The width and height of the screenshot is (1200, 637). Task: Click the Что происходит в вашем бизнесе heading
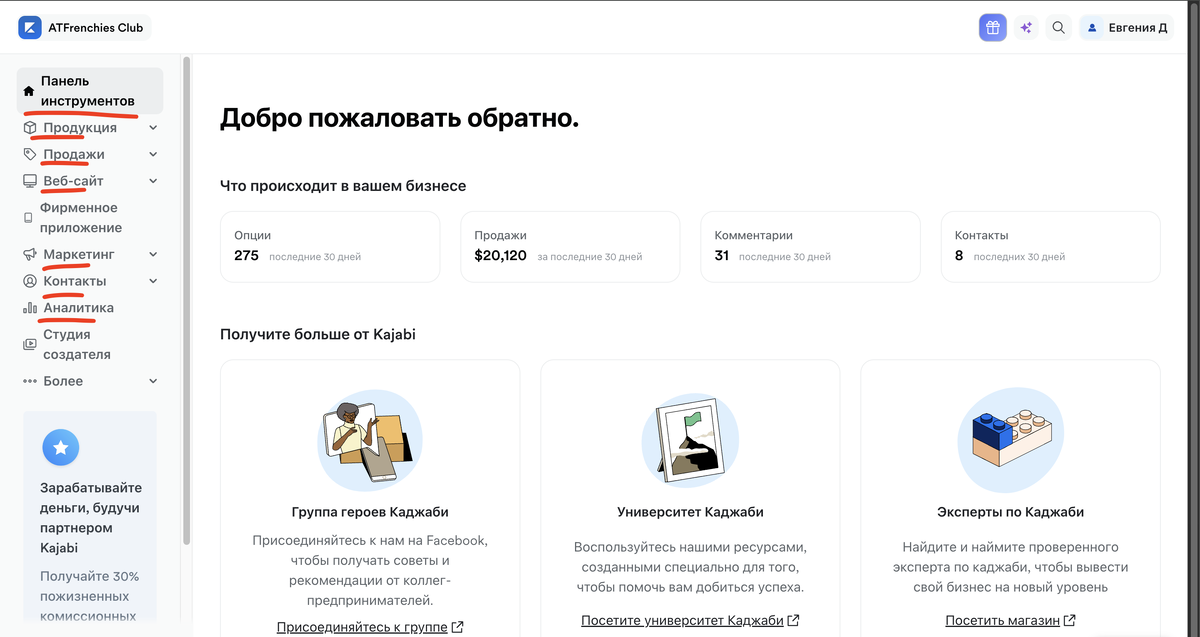(343, 186)
